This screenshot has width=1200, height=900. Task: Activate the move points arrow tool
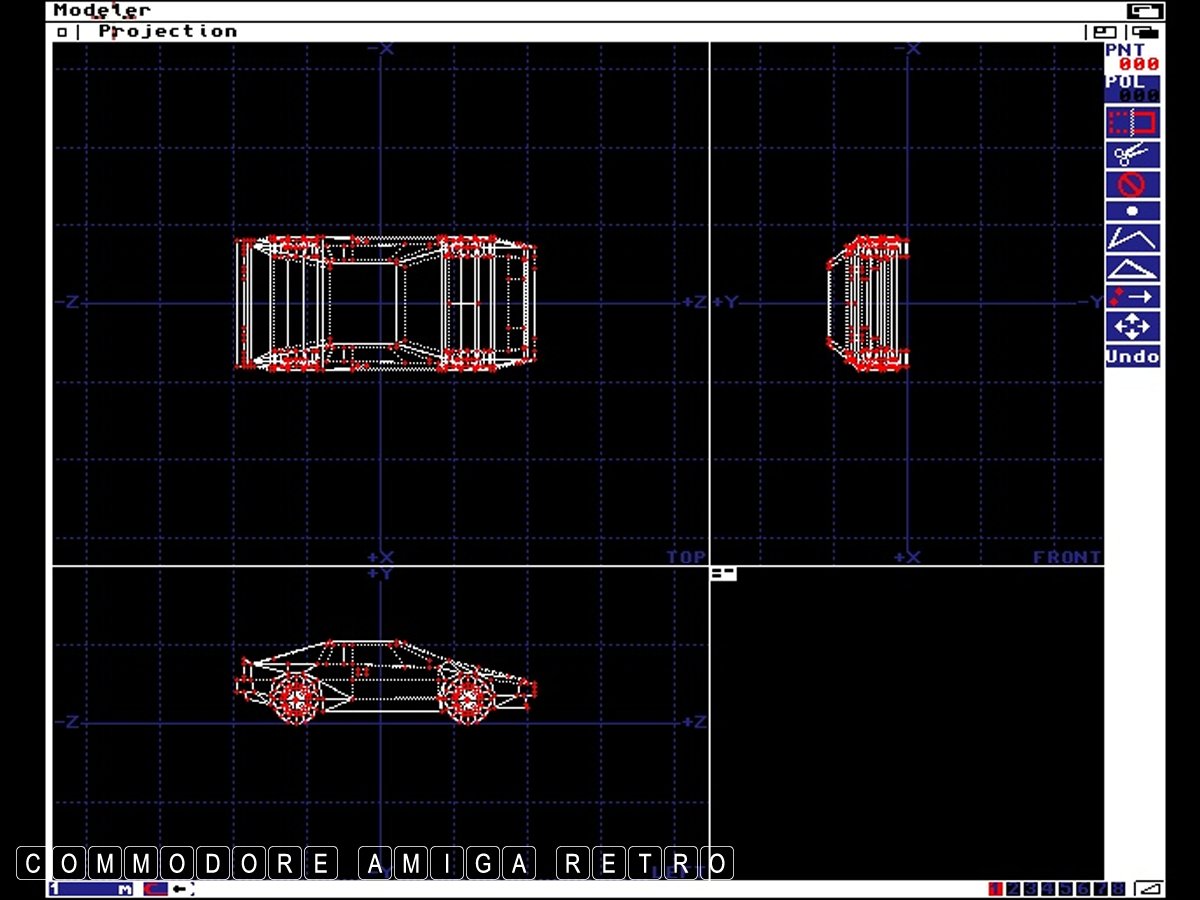pos(1132,297)
